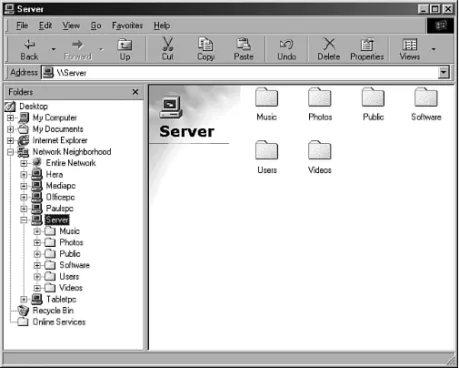Select the Users subfolder in tree

pos(69,276)
